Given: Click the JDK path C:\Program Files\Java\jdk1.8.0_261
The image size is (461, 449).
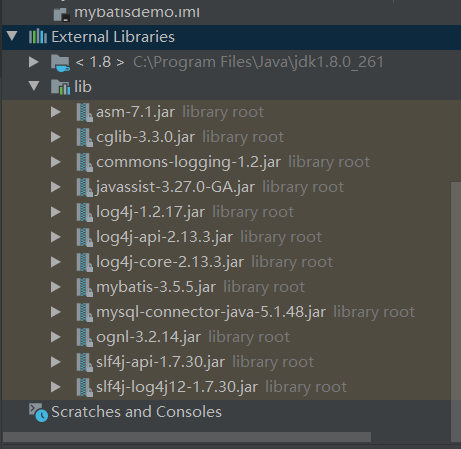Looking at the screenshot, I should click(x=258, y=62).
